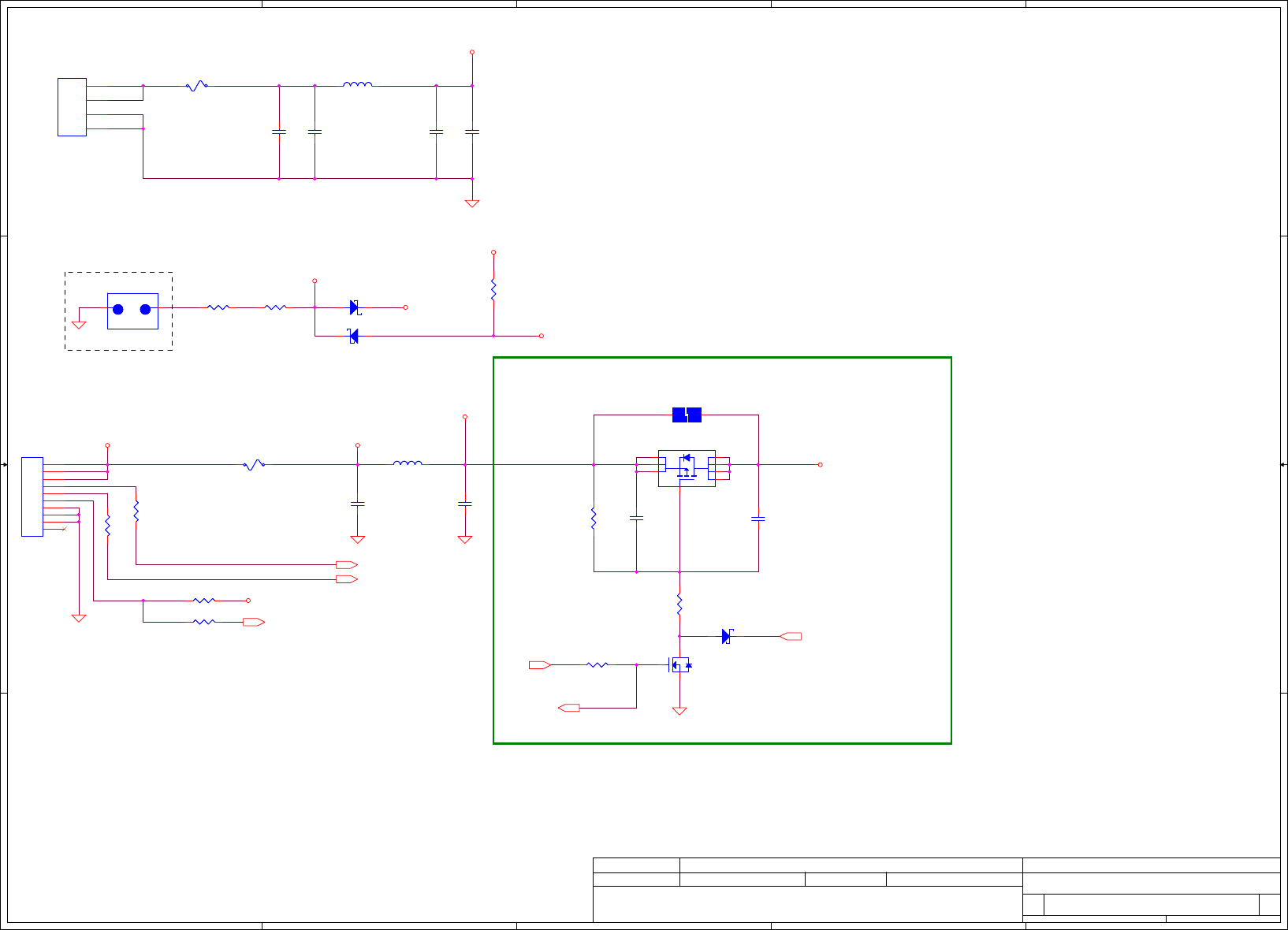The image size is (1288, 930).
Task: Select the capacitor after the middle rail inductor
Action: click(465, 503)
